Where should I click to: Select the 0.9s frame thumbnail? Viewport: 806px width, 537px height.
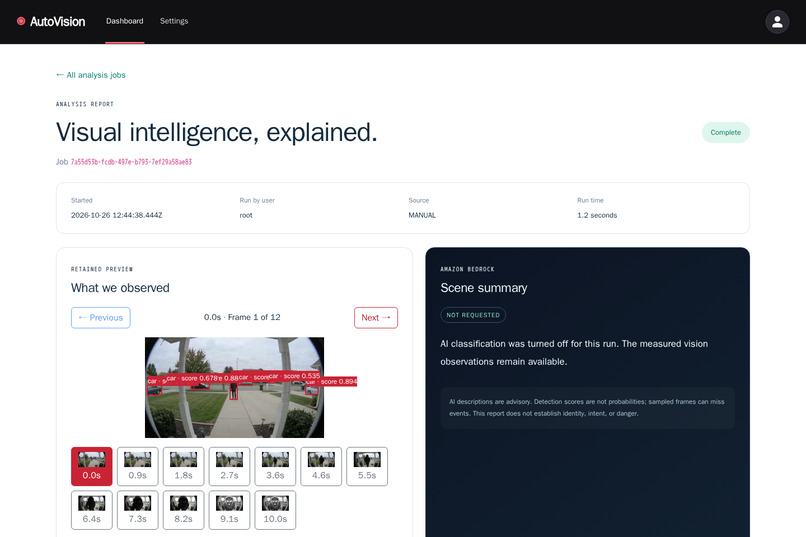pyautogui.click(x=137, y=466)
